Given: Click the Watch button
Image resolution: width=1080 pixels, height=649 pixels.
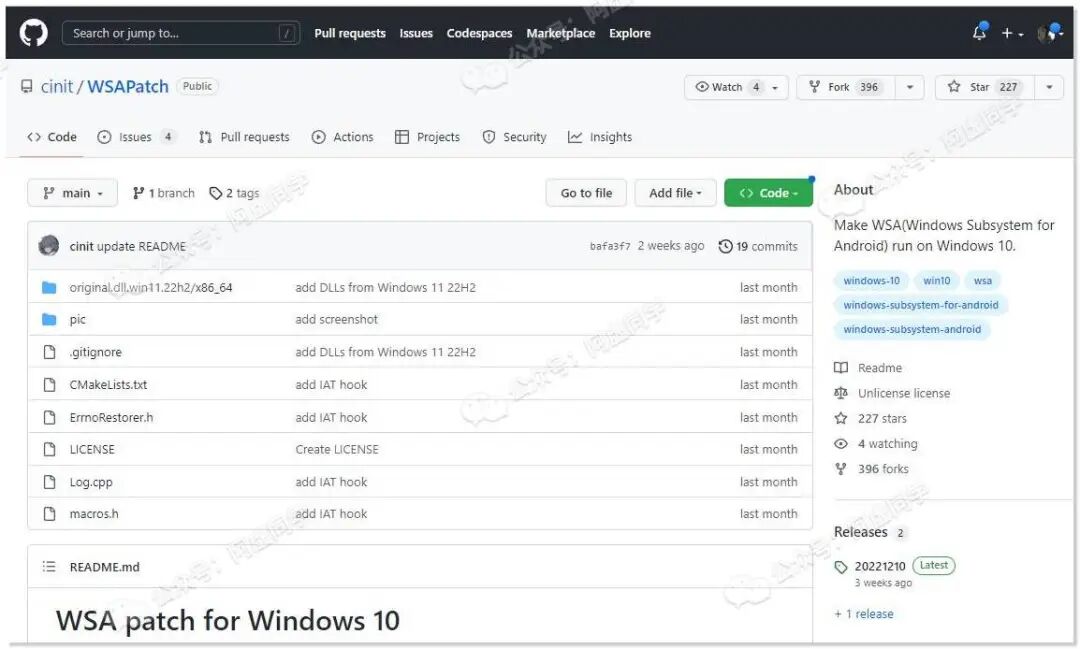Looking at the screenshot, I should (736, 87).
